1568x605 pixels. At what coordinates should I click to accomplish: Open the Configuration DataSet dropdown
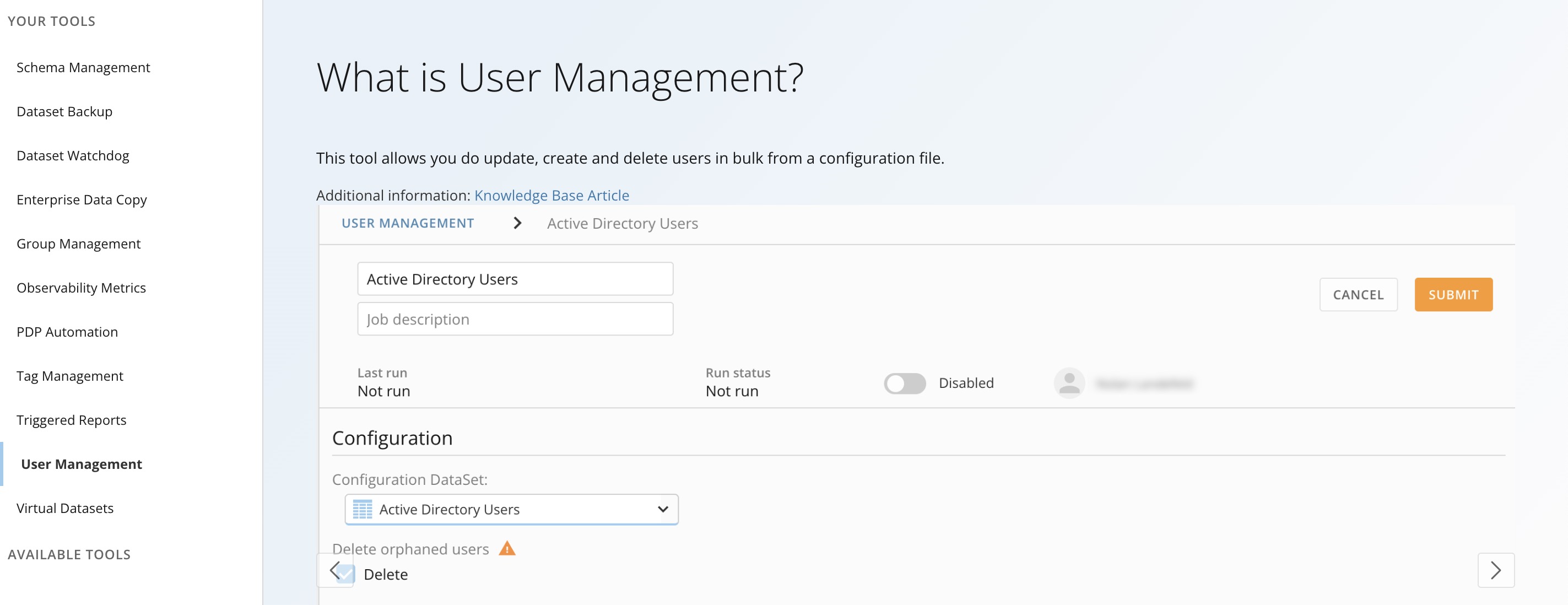511,510
